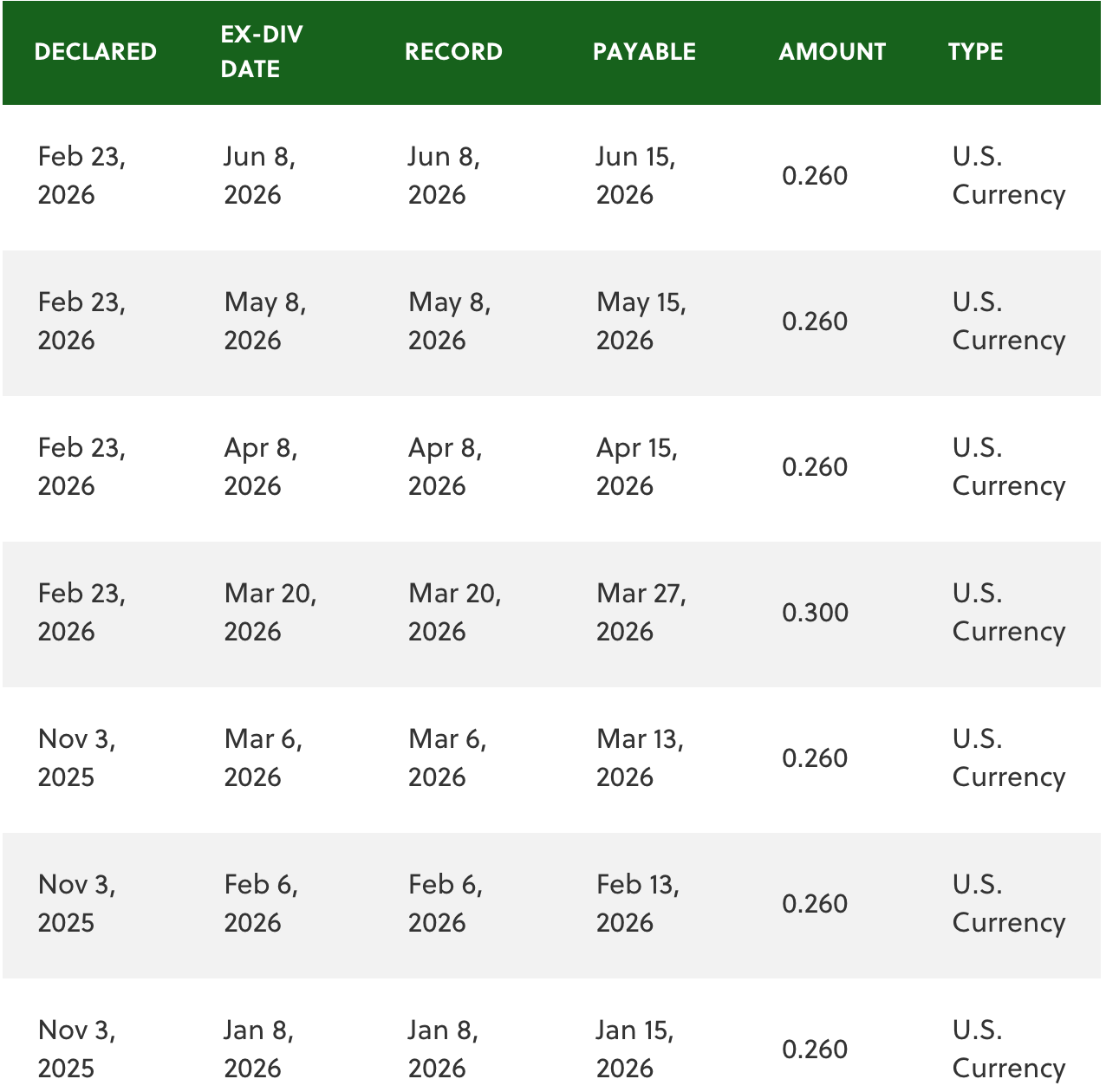Click the DECLARED column header
1106x1092 pixels.
(95, 52)
